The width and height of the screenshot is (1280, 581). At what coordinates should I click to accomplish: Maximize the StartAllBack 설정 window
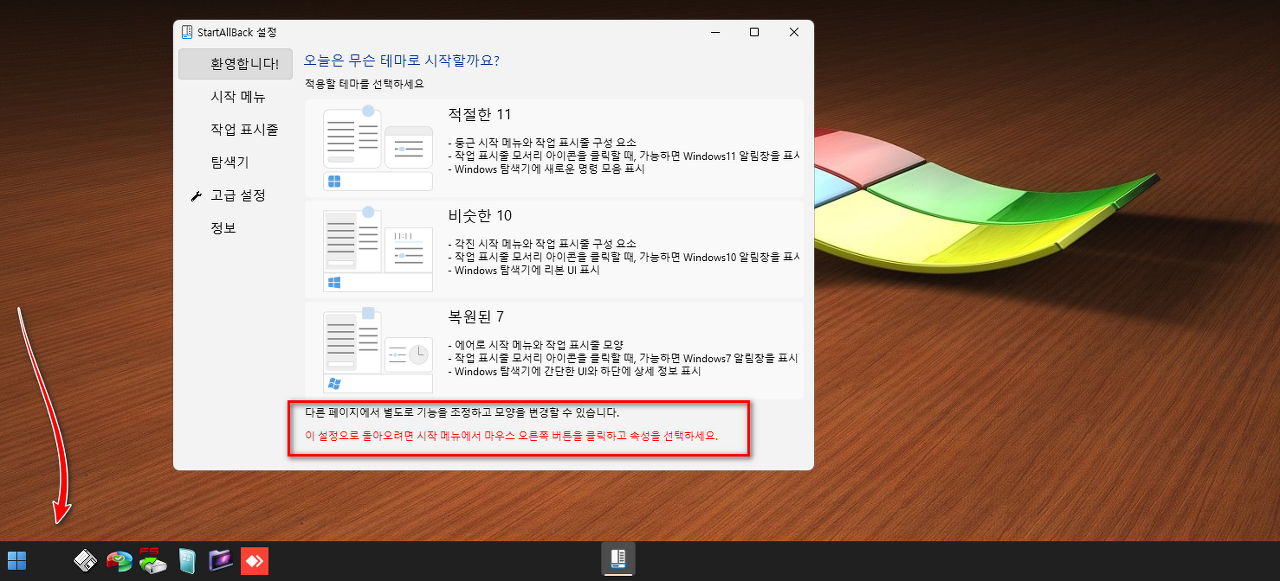coord(754,32)
